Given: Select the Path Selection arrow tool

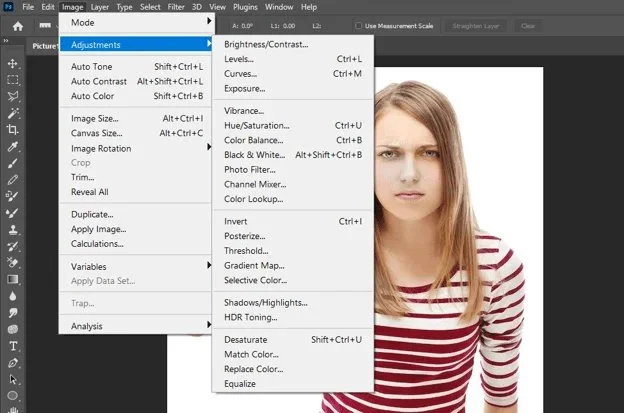Looking at the screenshot, I should coord(13,379).
